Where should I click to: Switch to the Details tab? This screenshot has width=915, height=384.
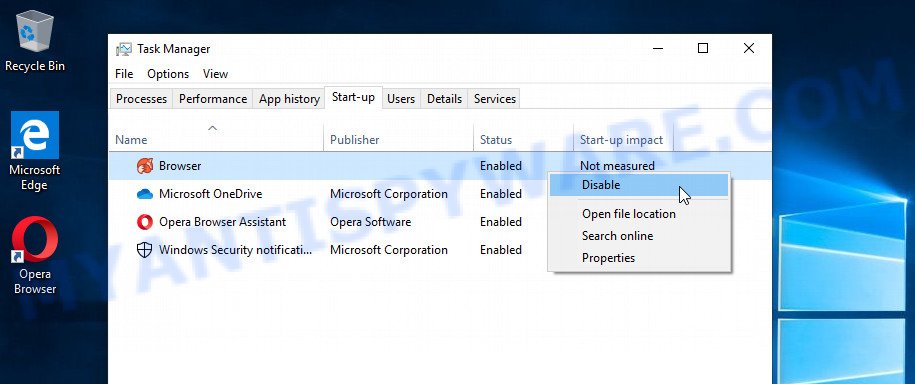444,99
